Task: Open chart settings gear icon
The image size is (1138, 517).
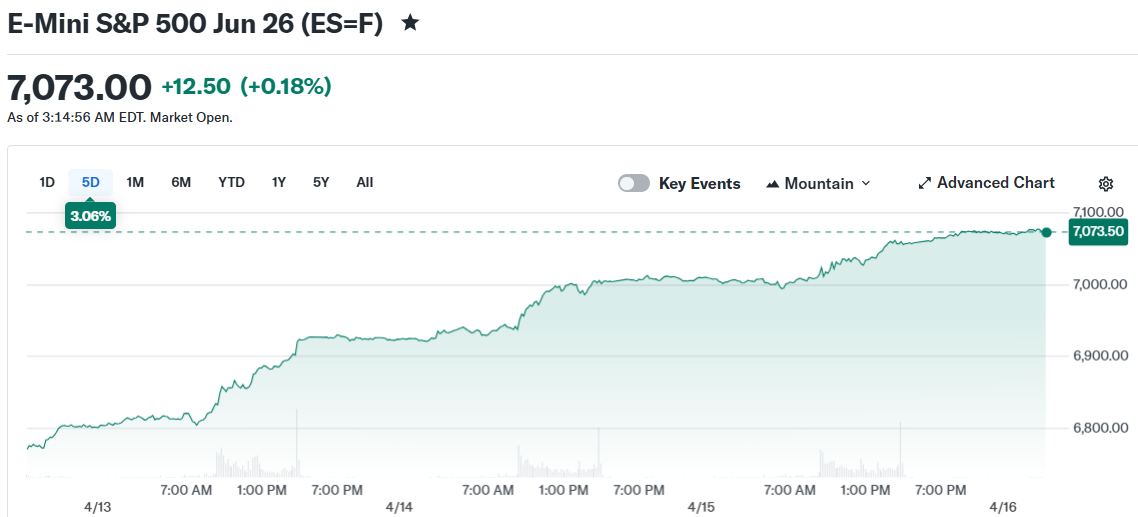Action: tap(1105, 184)
